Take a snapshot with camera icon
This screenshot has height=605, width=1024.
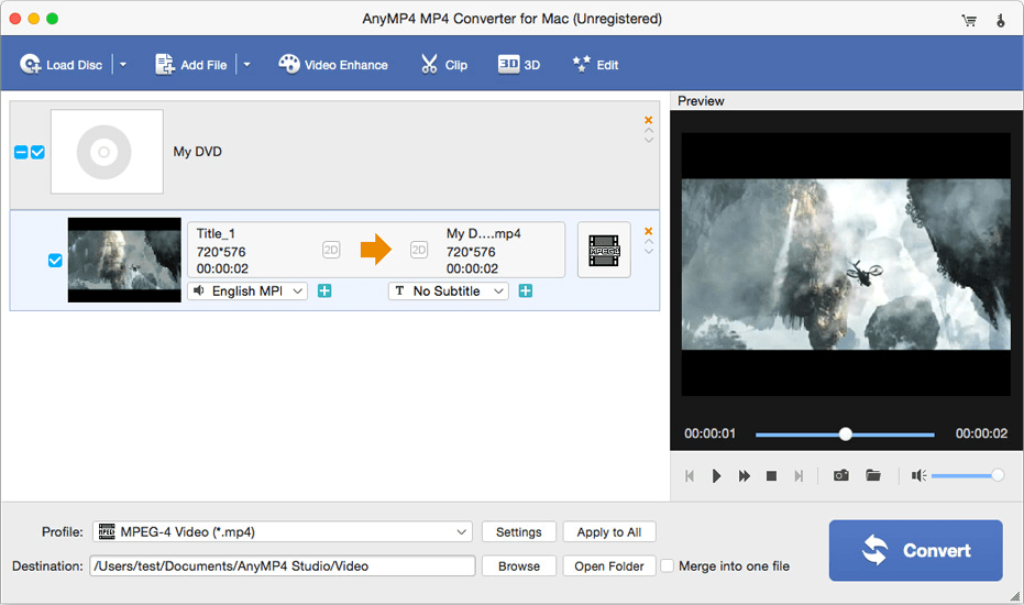coord(841,475)
